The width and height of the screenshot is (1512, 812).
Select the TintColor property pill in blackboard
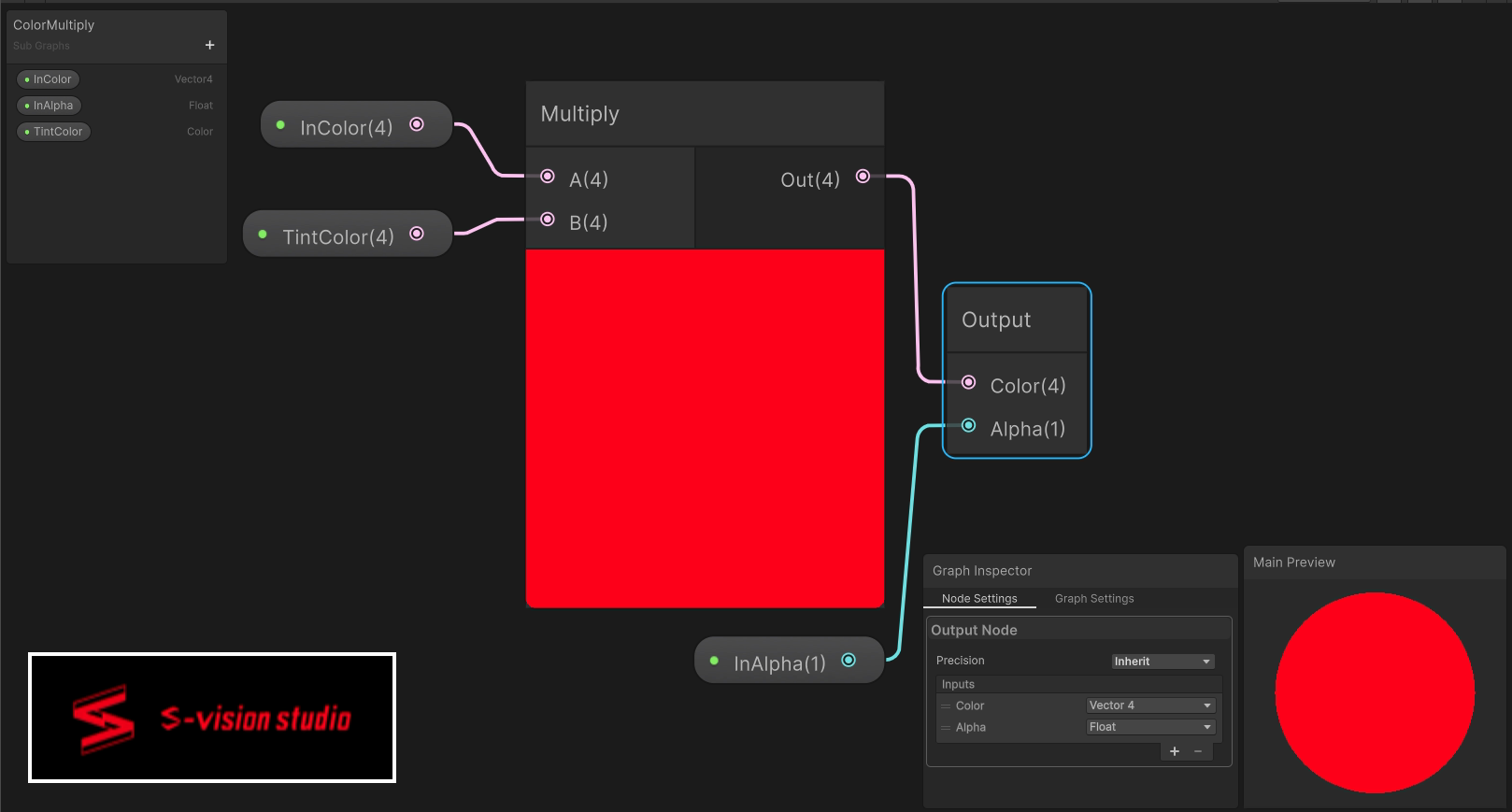point(53,132)
